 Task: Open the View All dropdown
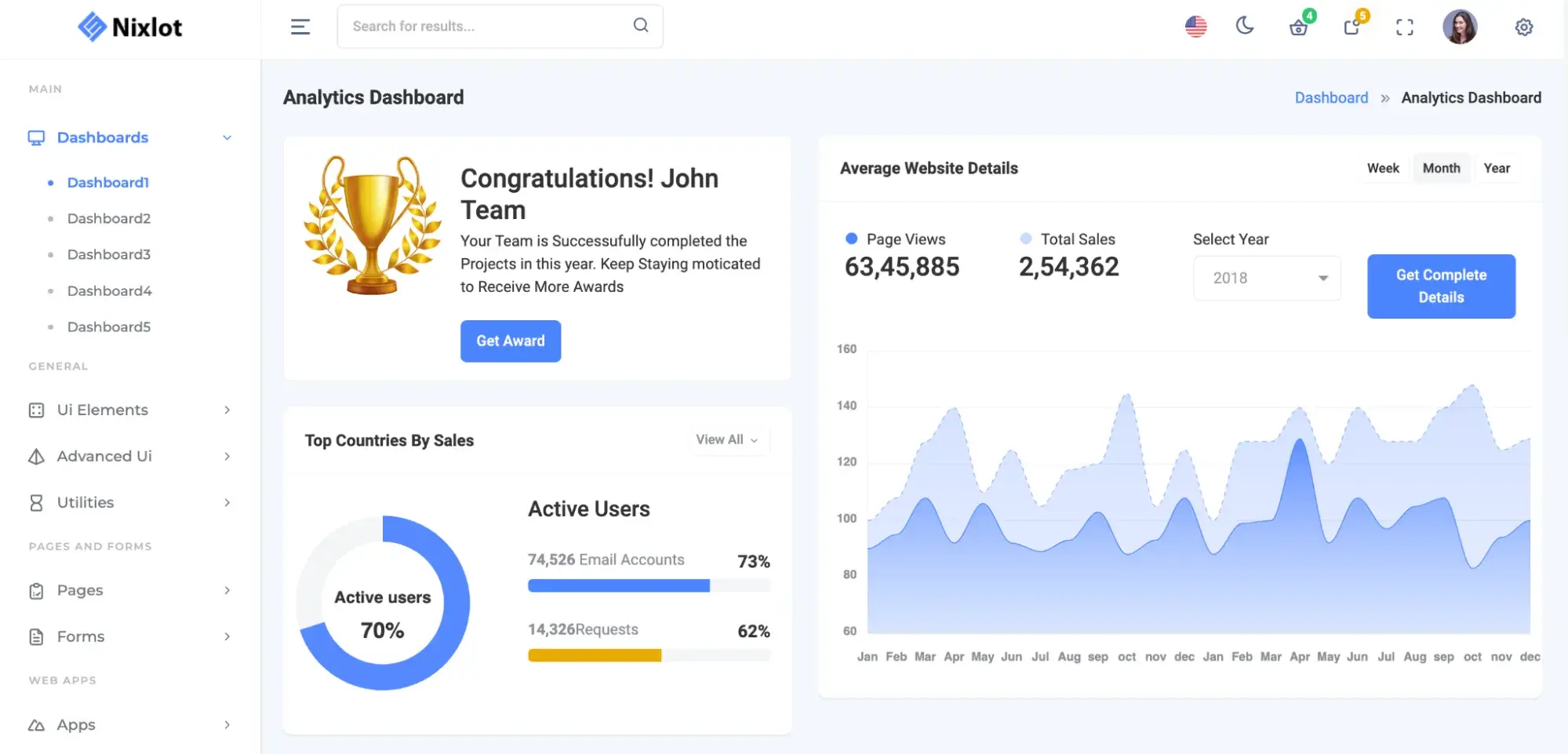[726, 440]
